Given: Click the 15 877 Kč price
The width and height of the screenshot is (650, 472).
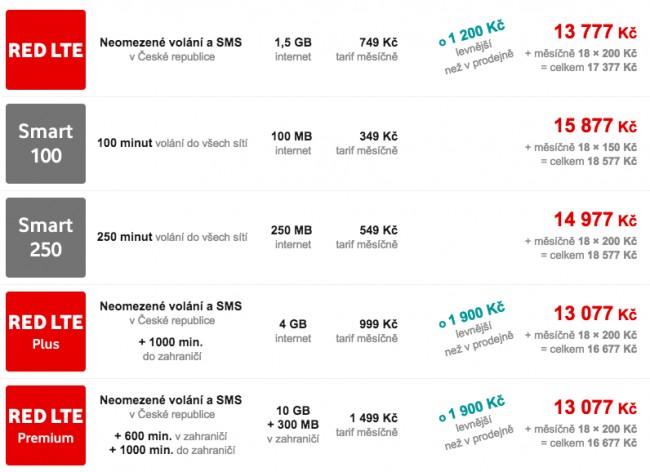Looking at the screenshot, I should (595, 126).
